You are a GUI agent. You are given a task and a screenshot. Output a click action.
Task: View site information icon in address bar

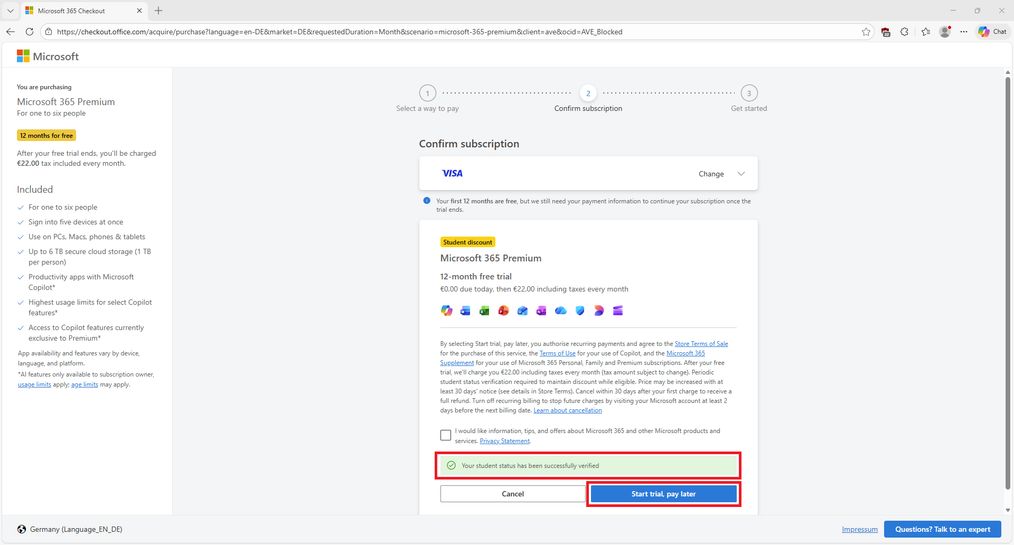49,32
